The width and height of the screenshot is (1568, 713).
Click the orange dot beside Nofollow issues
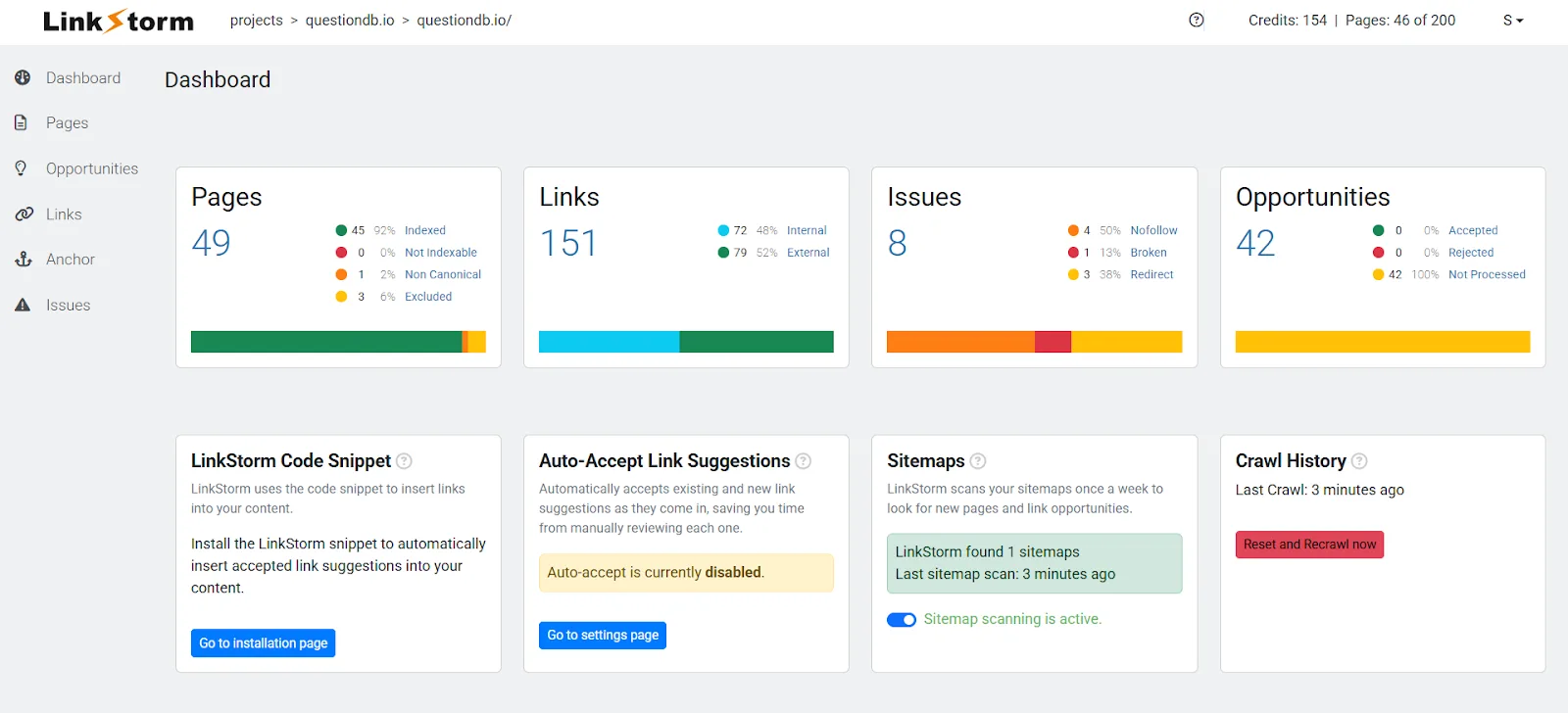coord(1073,230)
